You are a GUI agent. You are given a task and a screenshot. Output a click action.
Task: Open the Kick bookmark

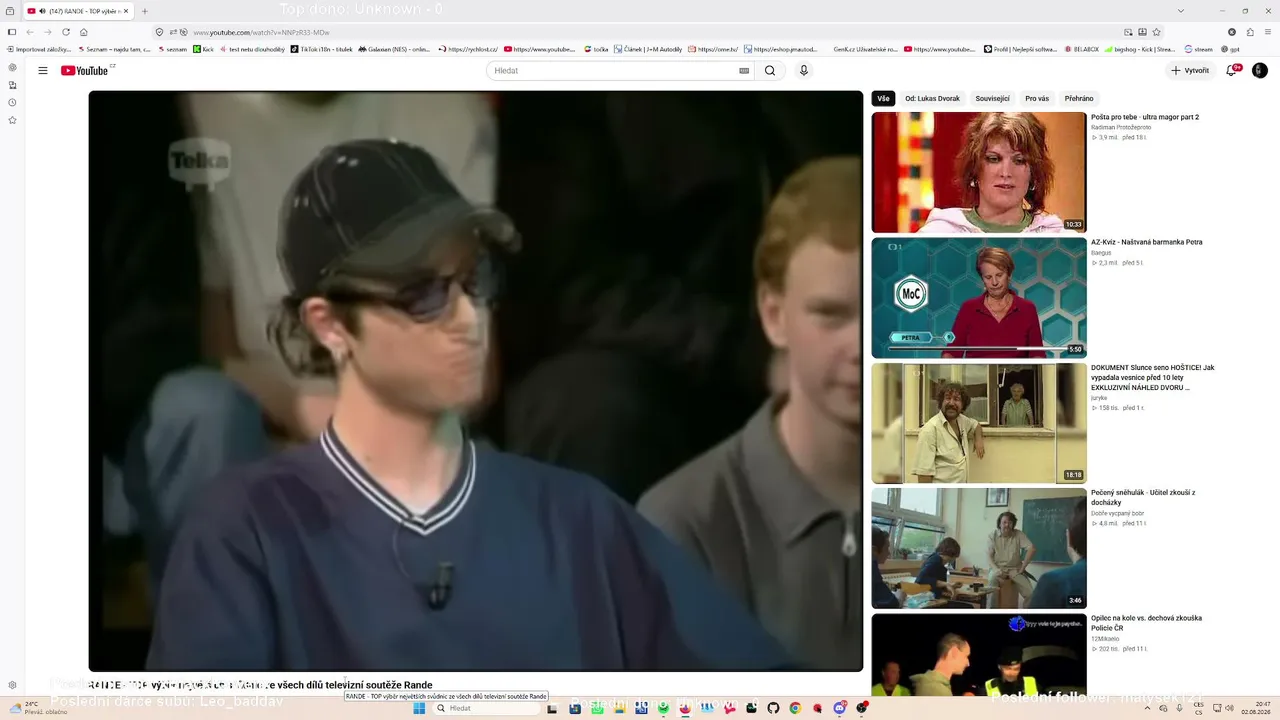coord(204,49)
